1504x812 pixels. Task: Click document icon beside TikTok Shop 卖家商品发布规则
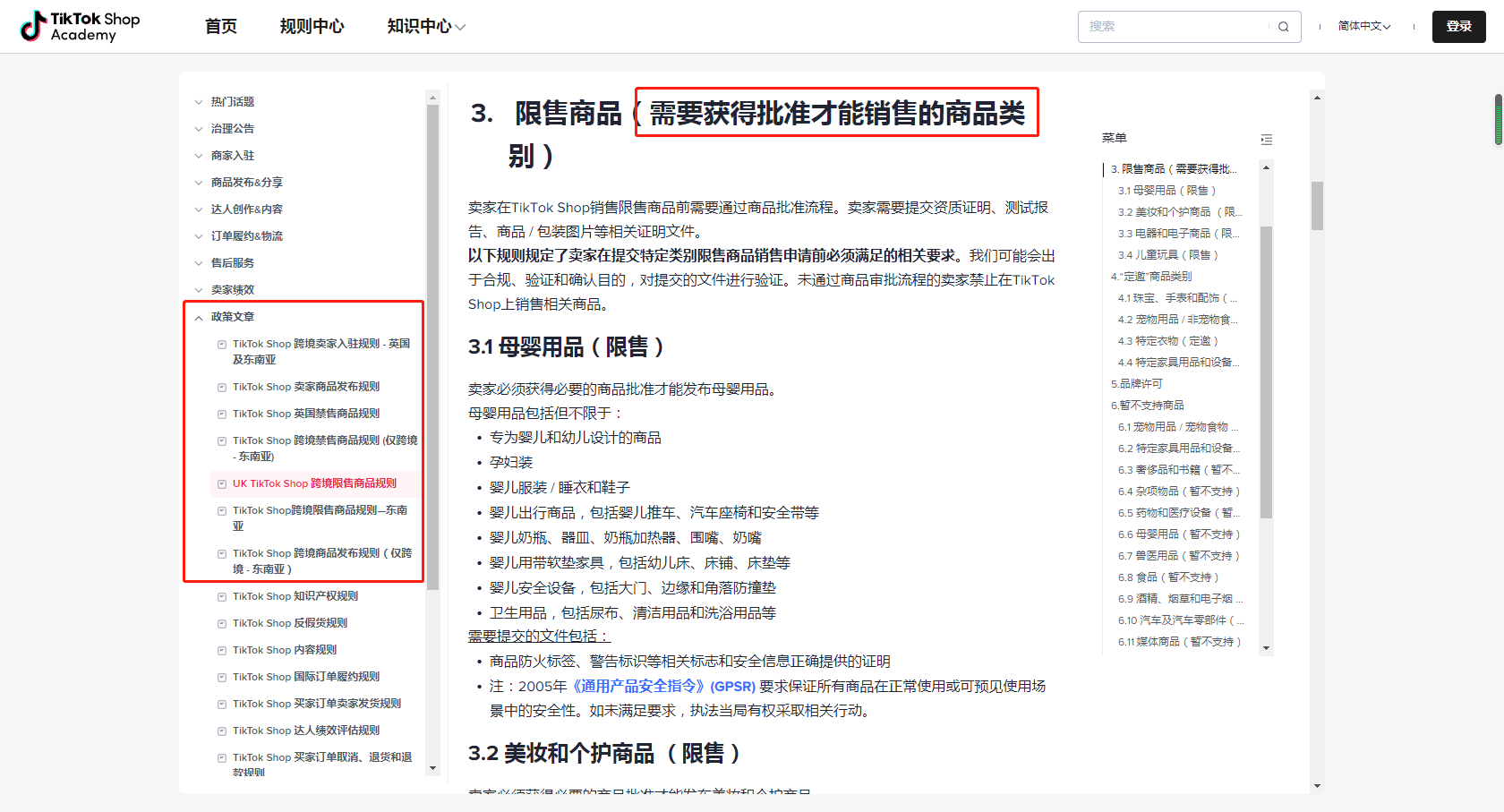(x=222, y=388)
